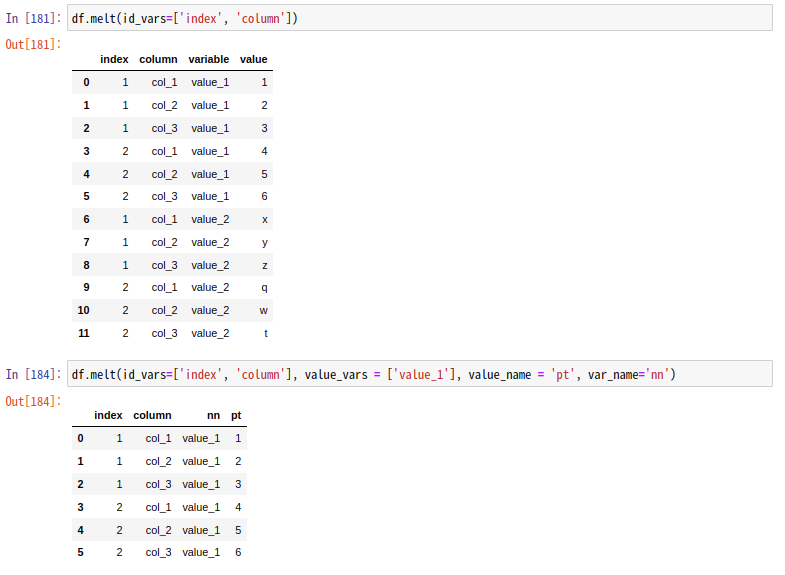This screenshot has width=785, height=575.
Task: Click the In [184] code cell input
Action: tap(420, 374)
